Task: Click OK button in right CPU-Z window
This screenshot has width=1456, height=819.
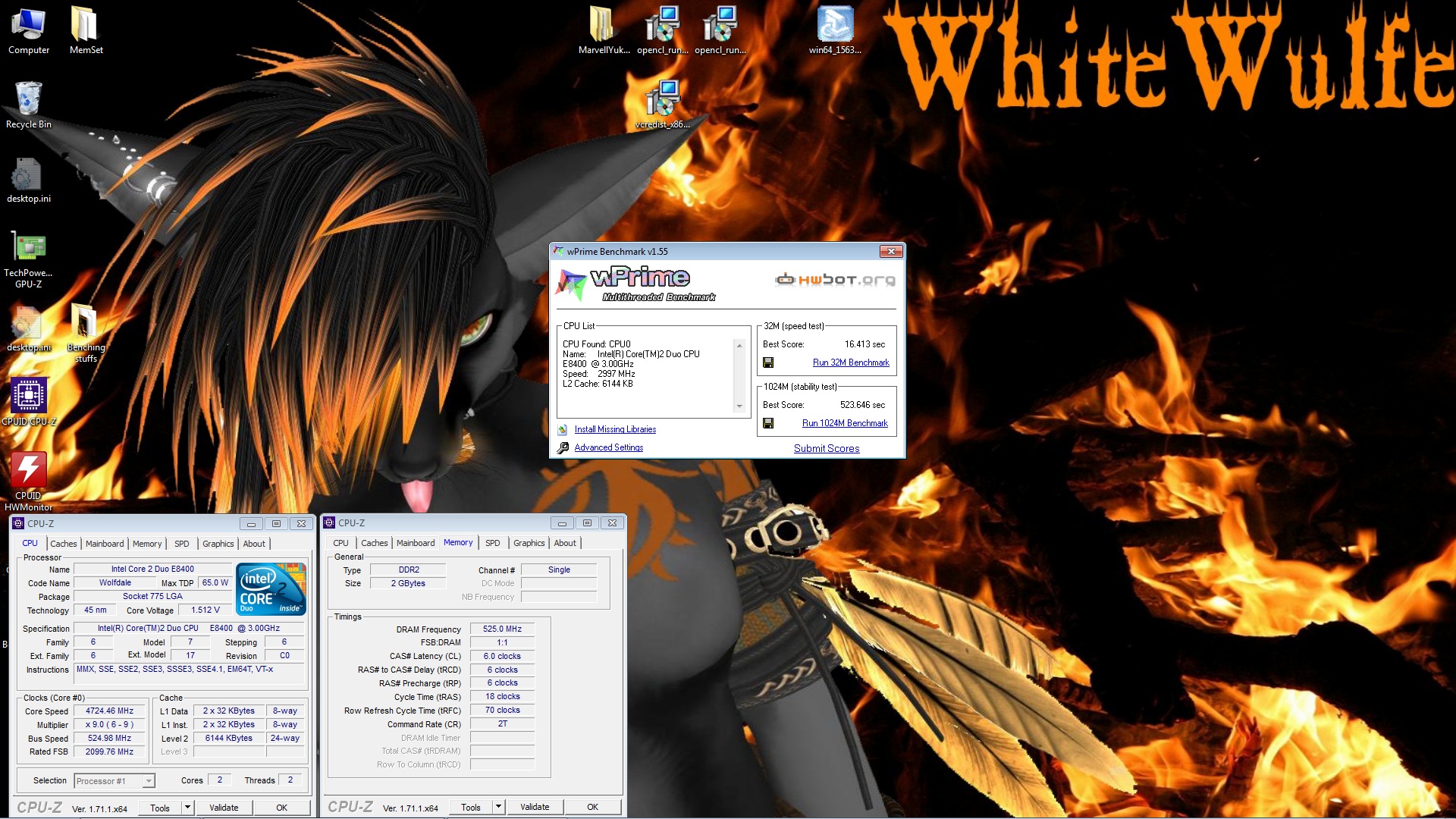Action: click(593, 807)
